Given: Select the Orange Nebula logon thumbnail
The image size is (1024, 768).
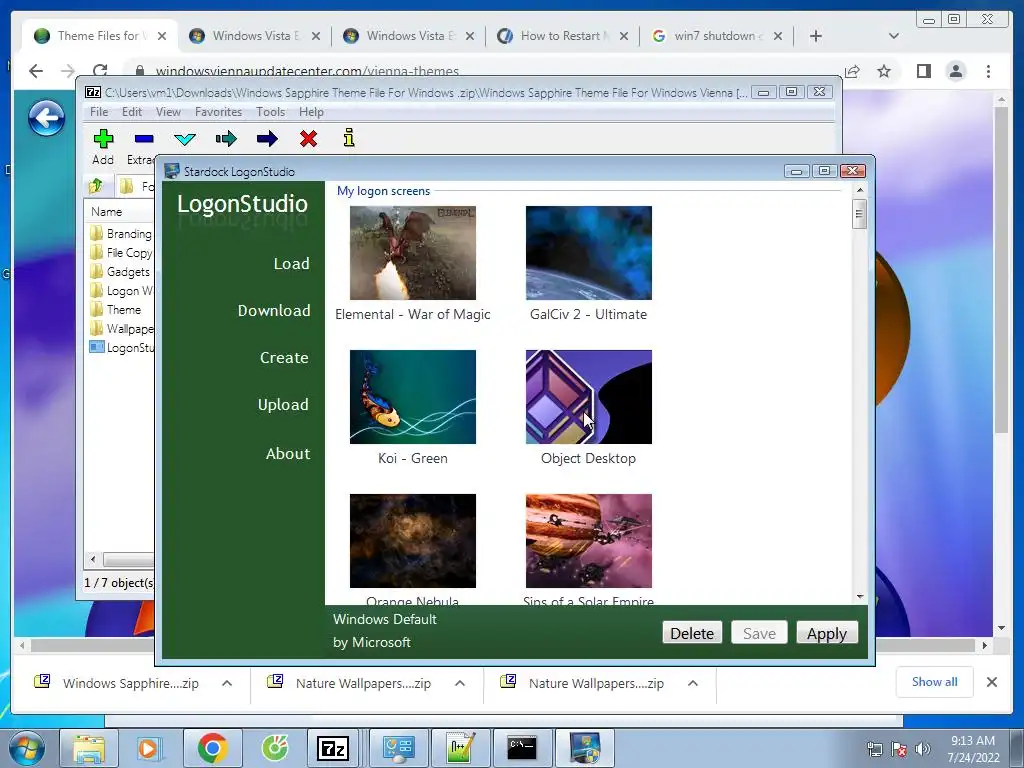Looking at the screenshot, I should (x=413, y=541).
